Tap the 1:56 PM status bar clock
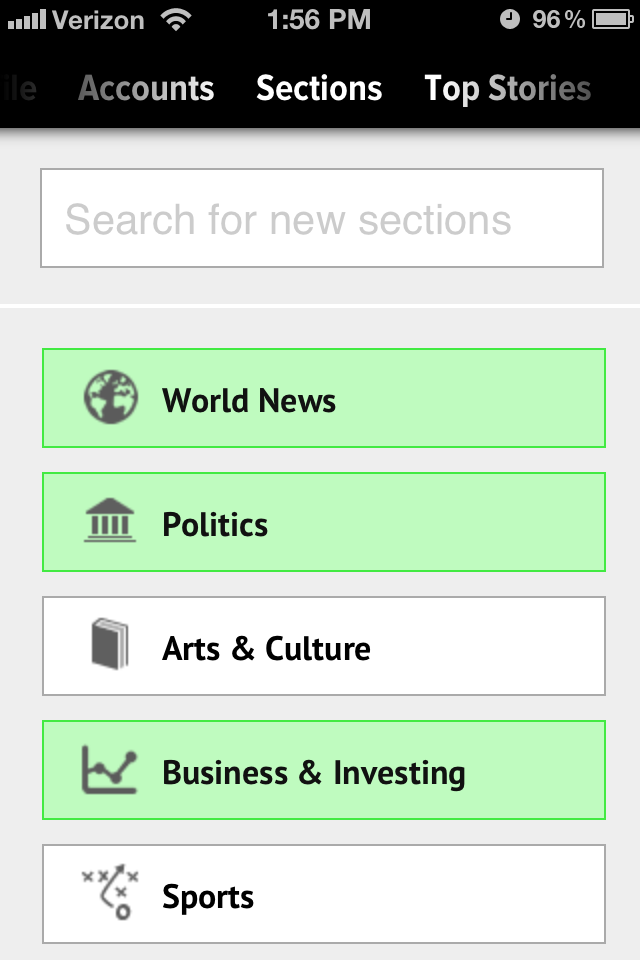 click(319, 20)
